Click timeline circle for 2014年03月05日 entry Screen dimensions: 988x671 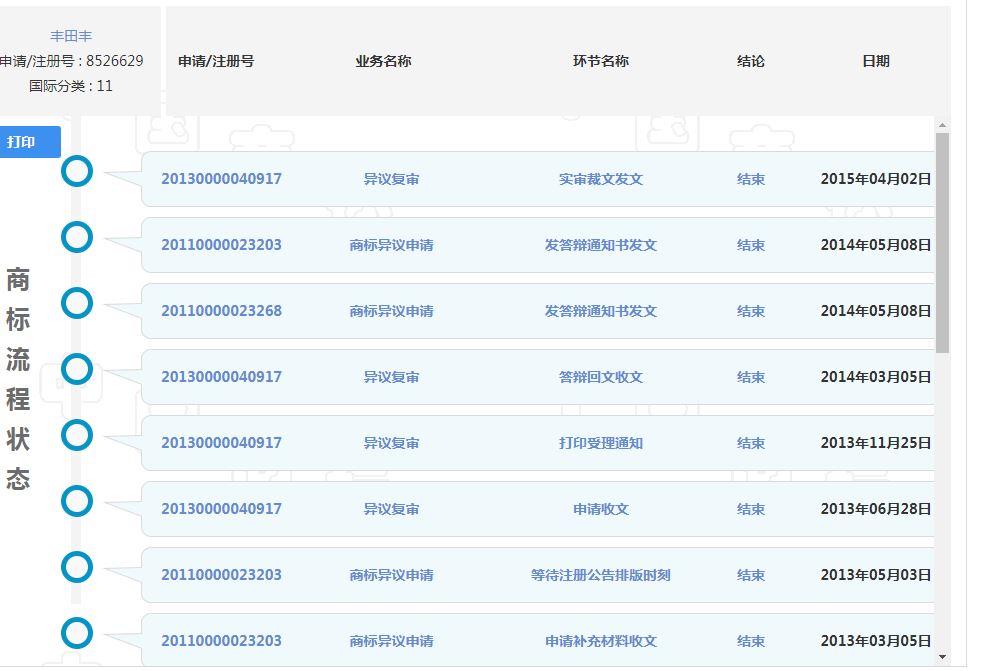point(77,369)
